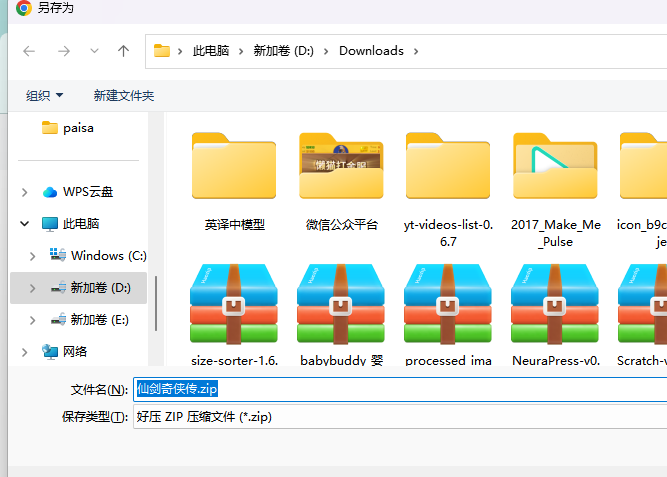Click the forward navigation arrow
The height and width of the screenshot is (477, 667).
(64, 51)
